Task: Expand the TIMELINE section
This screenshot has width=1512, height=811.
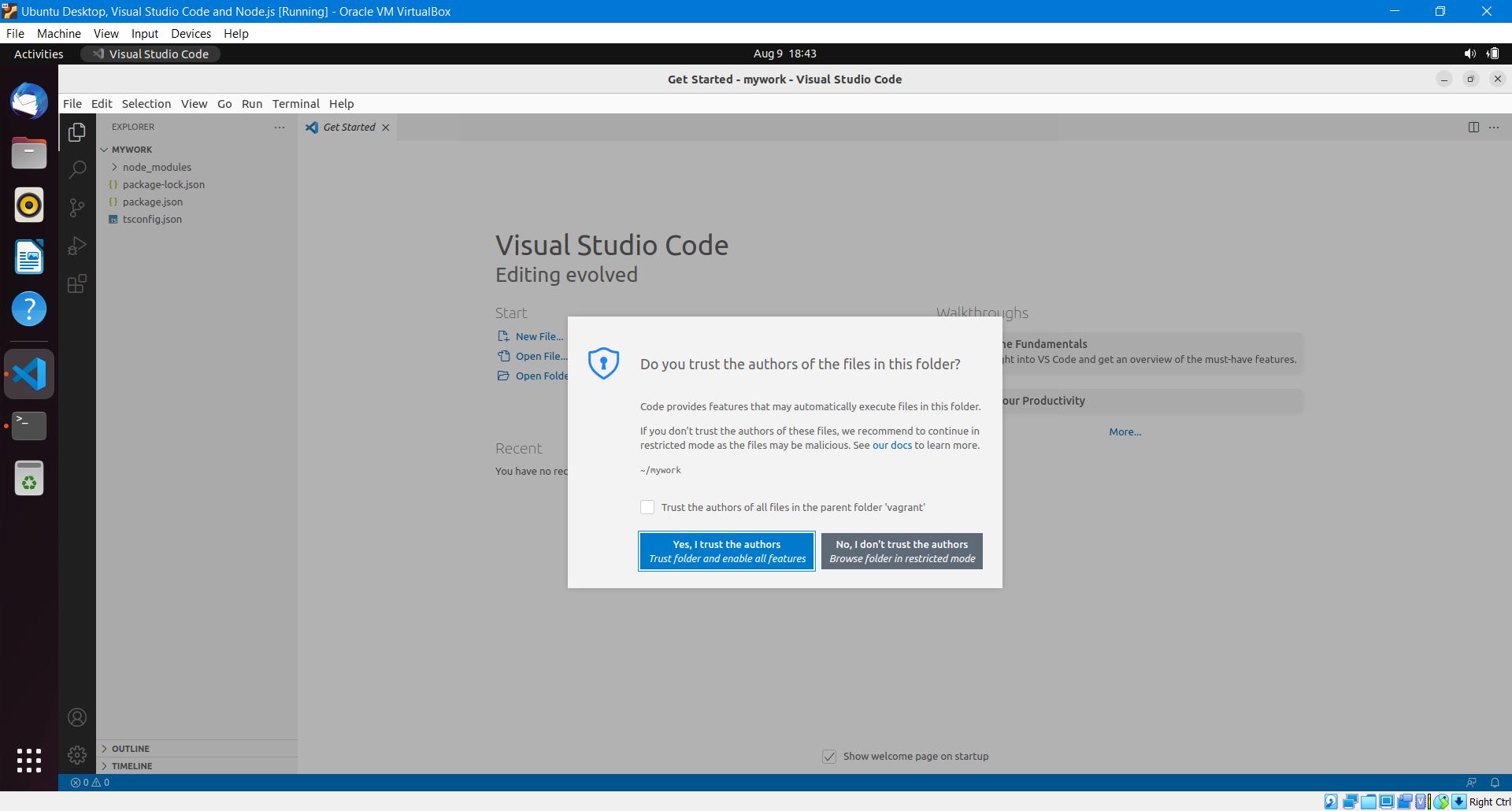Action: click(x=132, y=766)
